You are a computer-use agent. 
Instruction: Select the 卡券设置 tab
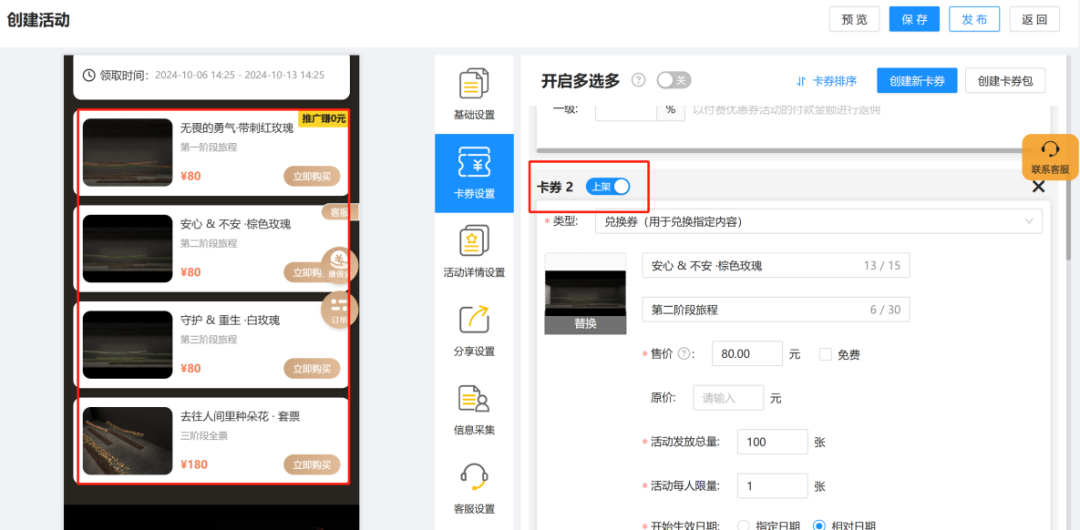pyautogui.click(x=473, y=173)
